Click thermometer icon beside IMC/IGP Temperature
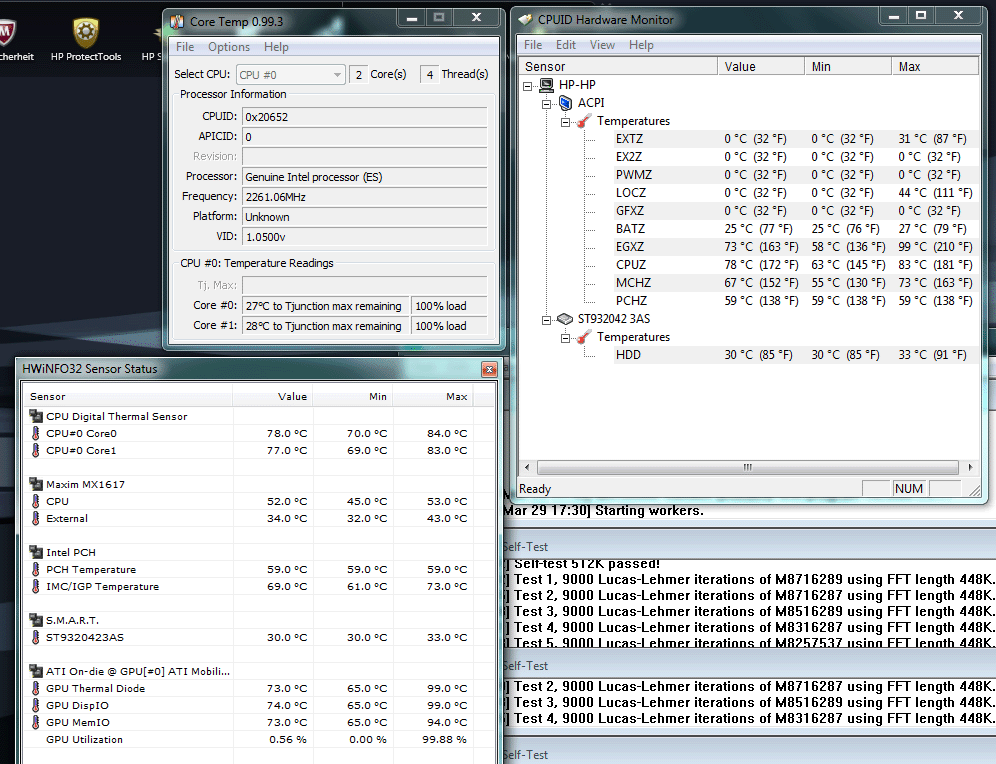The width and height of the screenshot is (996, 764). click(x=36, y=586)
